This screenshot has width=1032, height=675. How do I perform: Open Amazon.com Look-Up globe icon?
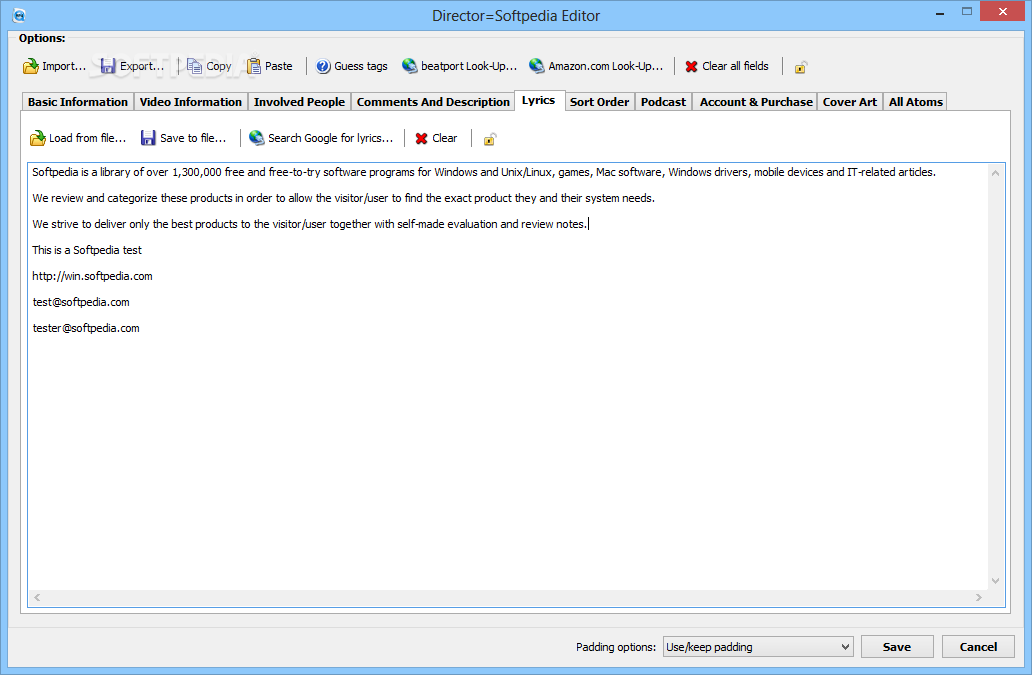(x=536, y=66)
